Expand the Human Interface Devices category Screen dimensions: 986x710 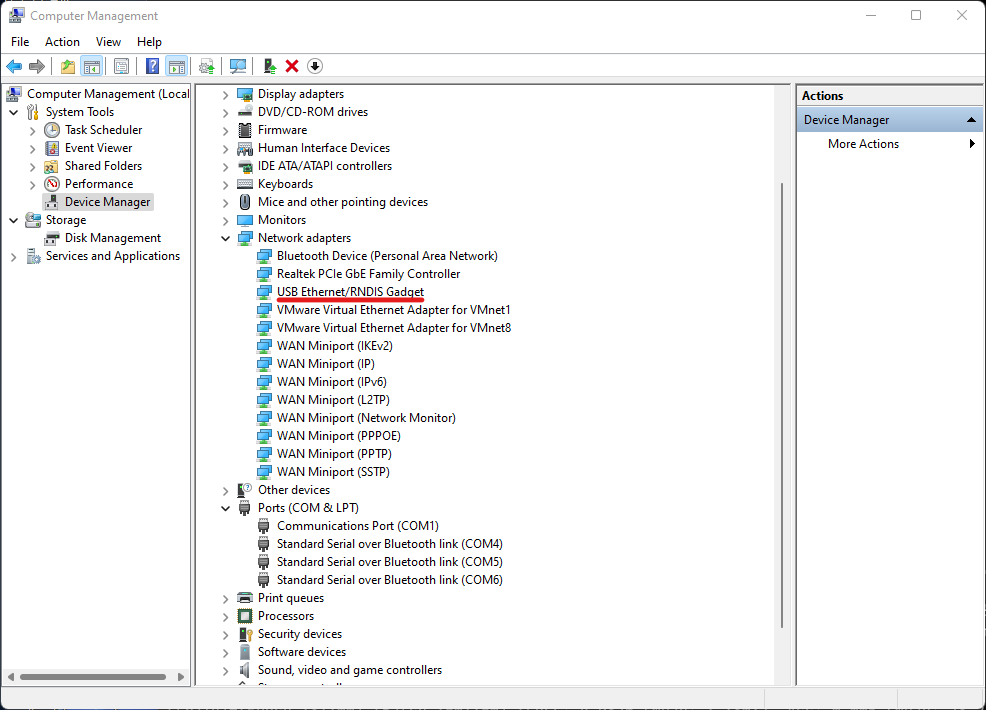[225, 149]
